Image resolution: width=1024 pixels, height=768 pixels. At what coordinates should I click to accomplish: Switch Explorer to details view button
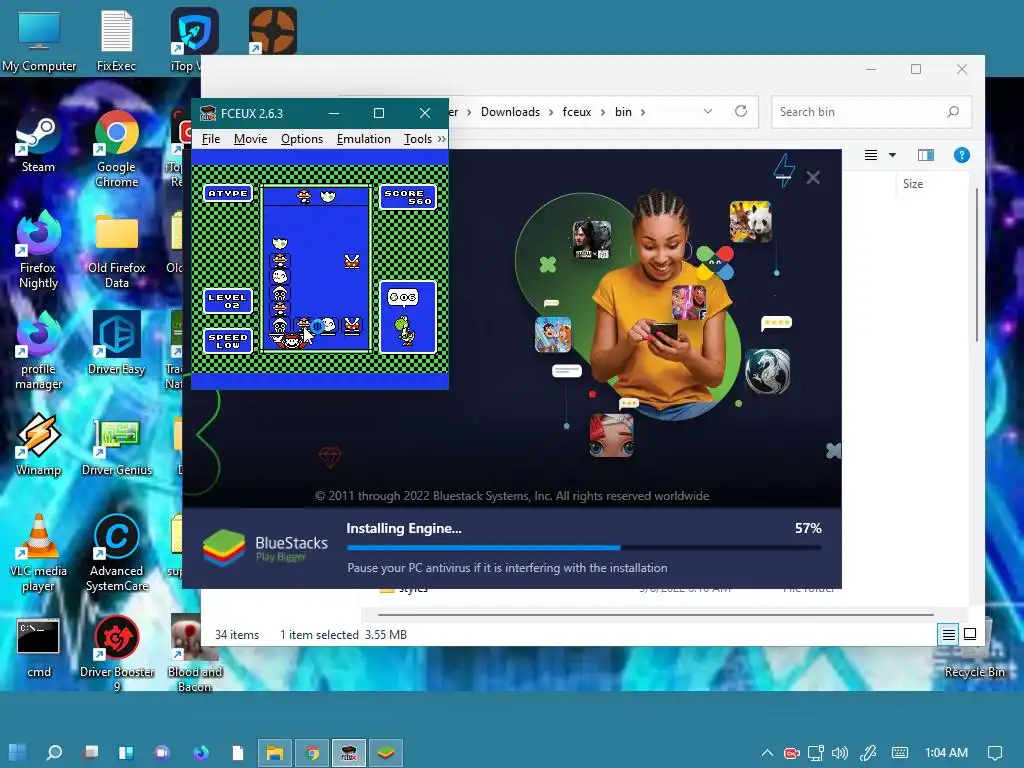point(948,634)
